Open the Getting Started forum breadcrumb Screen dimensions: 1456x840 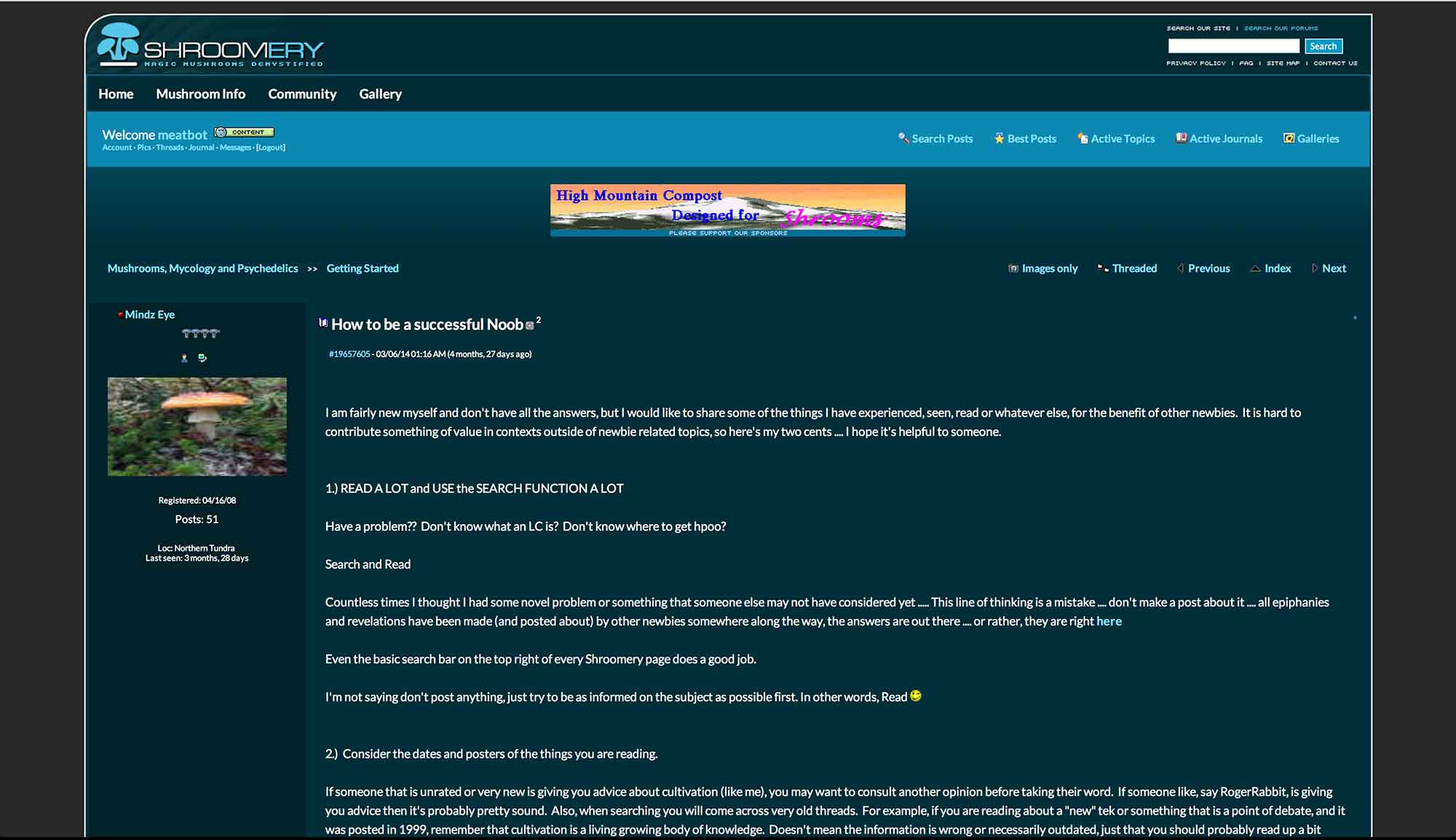[x=363, y=268]
